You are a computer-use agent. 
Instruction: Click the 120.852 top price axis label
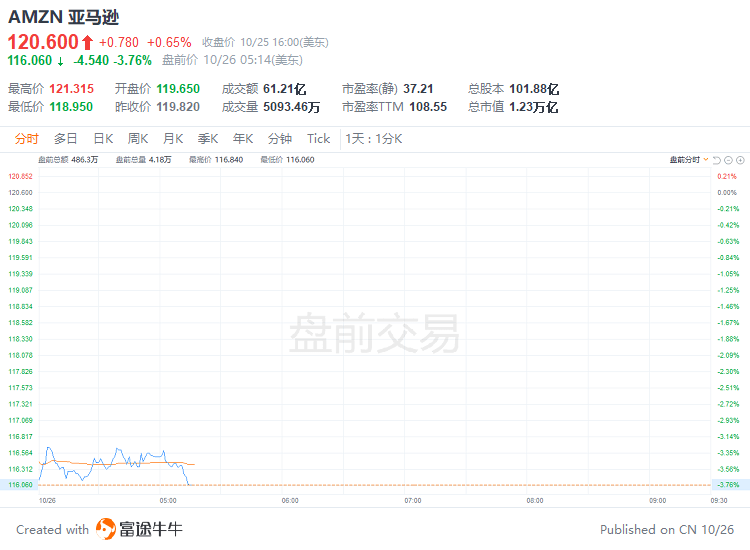point(21,176)
